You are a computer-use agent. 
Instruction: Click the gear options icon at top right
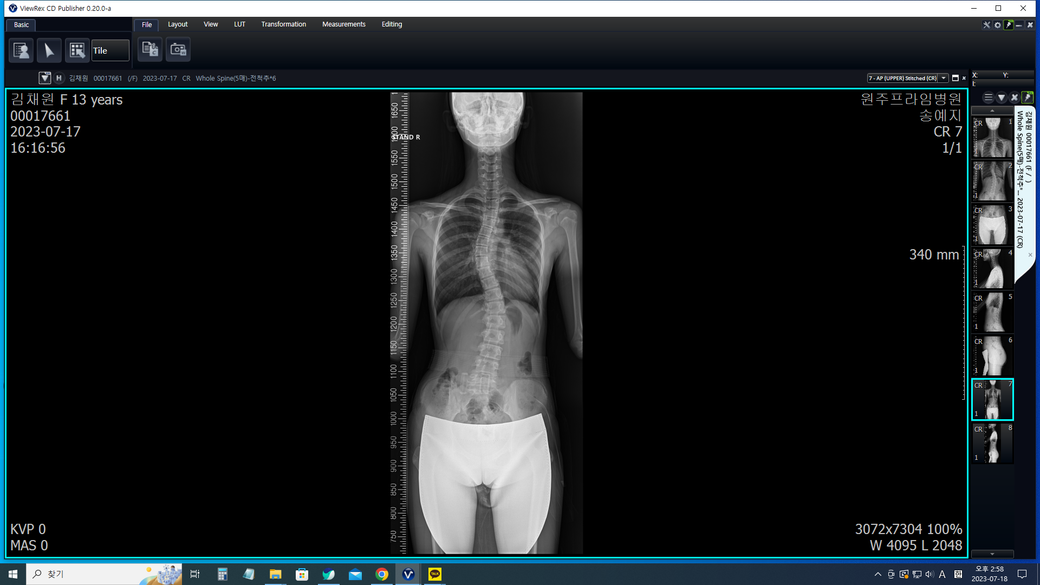click(x=997, y=25)
